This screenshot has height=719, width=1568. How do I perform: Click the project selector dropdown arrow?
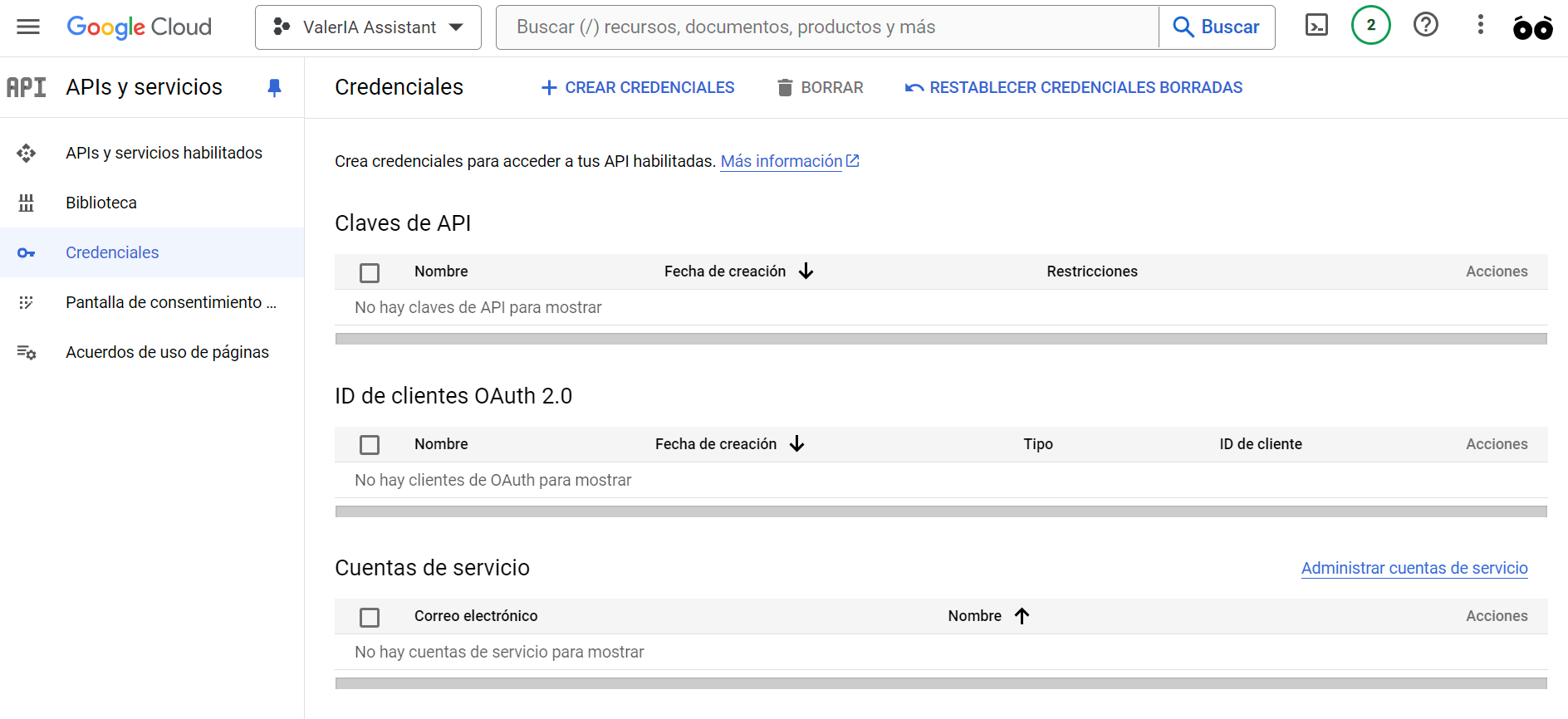[456, 27]
